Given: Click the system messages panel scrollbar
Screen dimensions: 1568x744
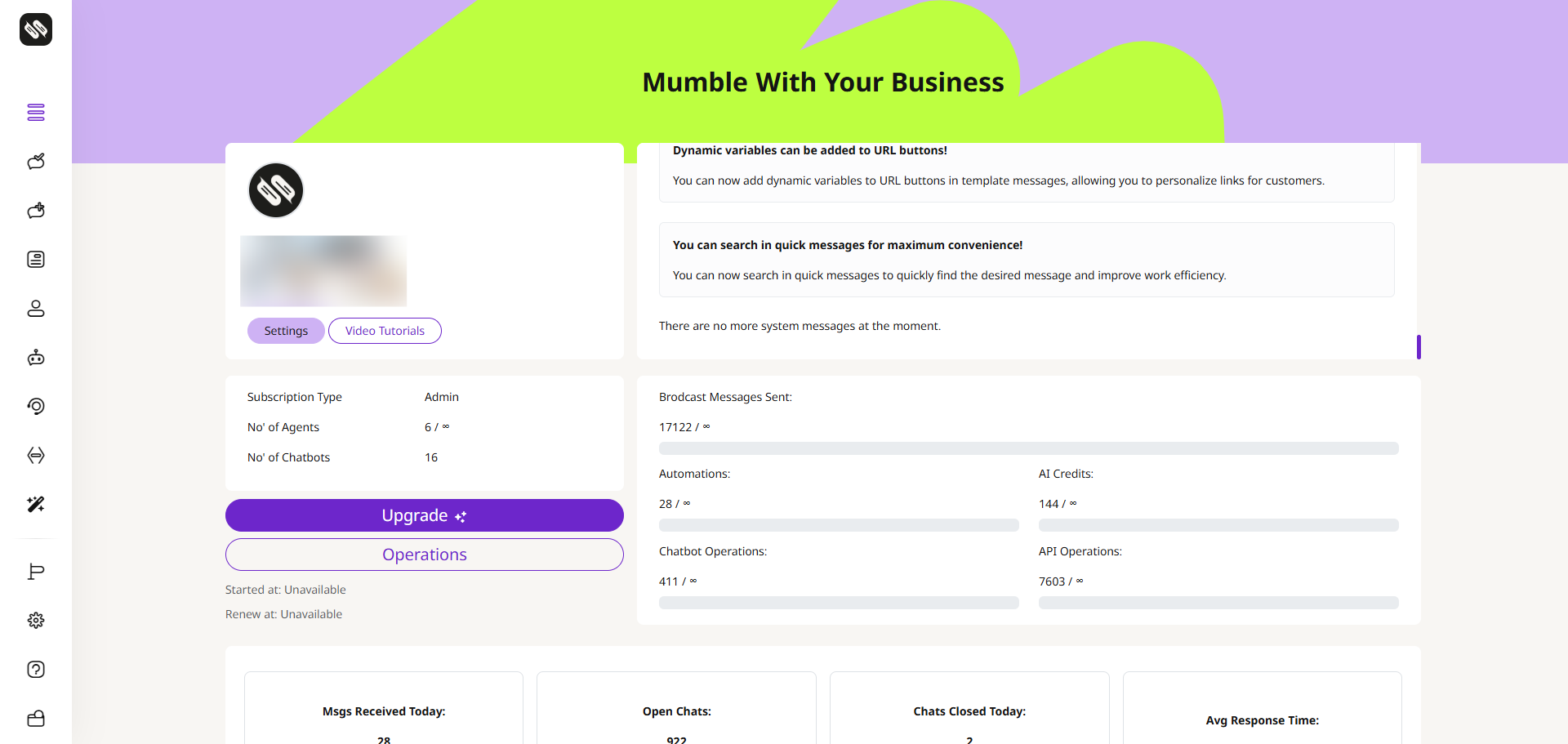Looking at the screenshot, I should pyautogui.click(x=1419, y=347).
